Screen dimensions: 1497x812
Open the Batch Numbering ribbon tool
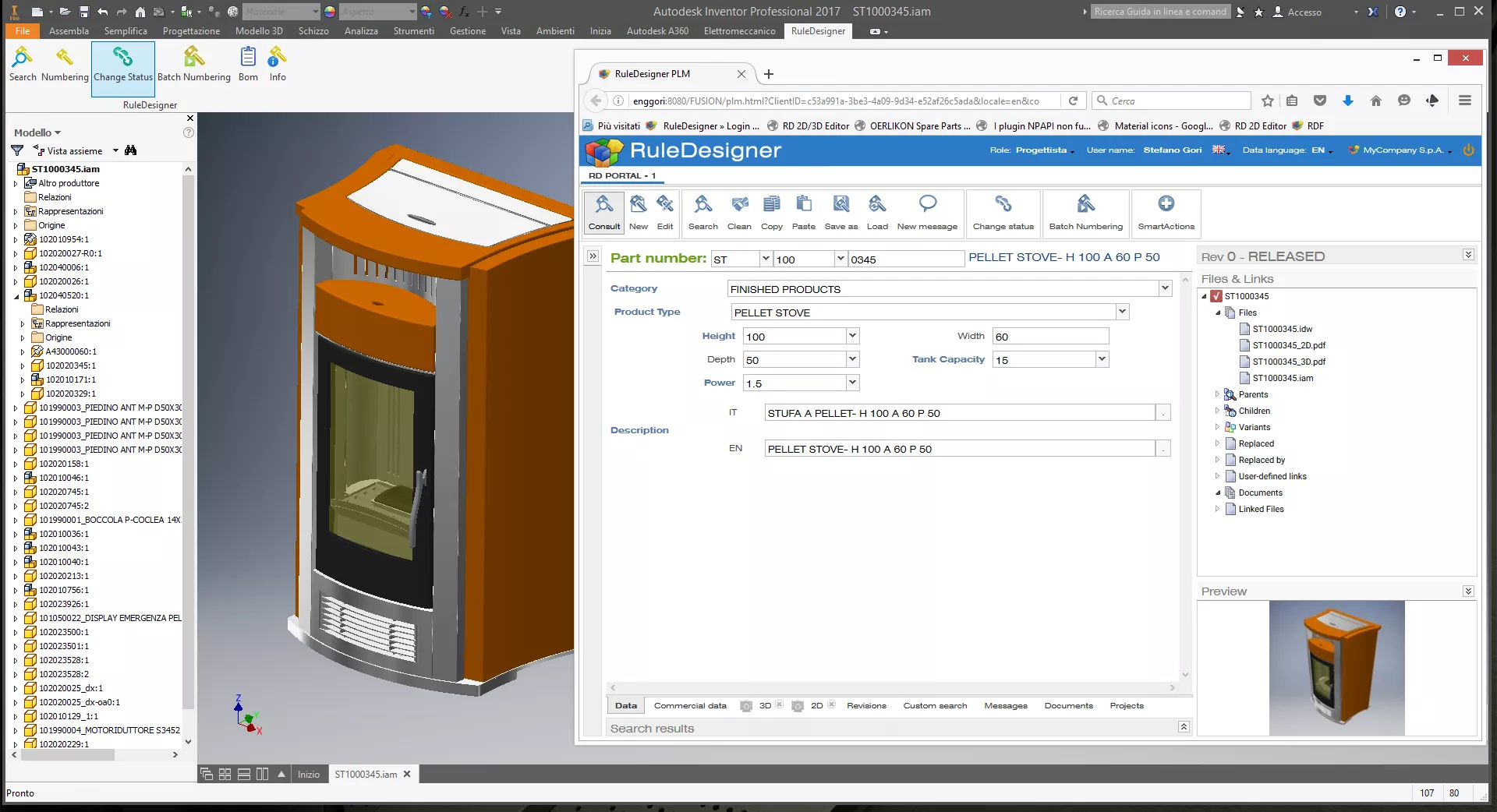pos(194,64)
